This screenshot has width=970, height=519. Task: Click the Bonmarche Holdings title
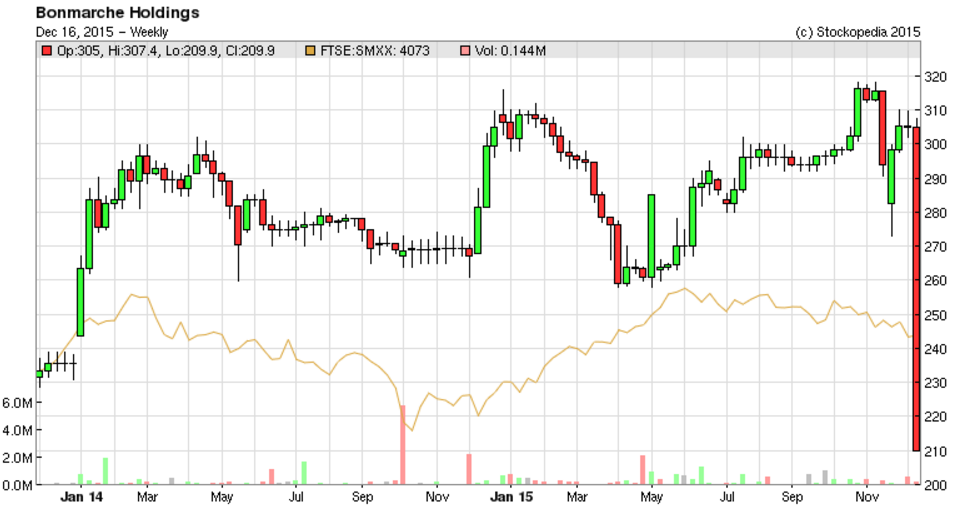(x=118, y=12)
